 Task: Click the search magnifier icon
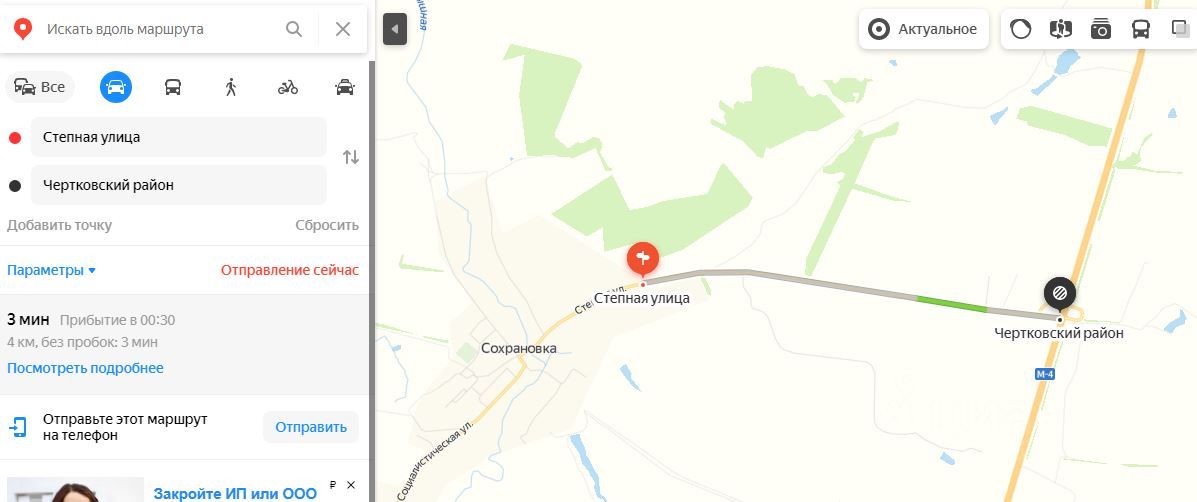coord(294,29)
